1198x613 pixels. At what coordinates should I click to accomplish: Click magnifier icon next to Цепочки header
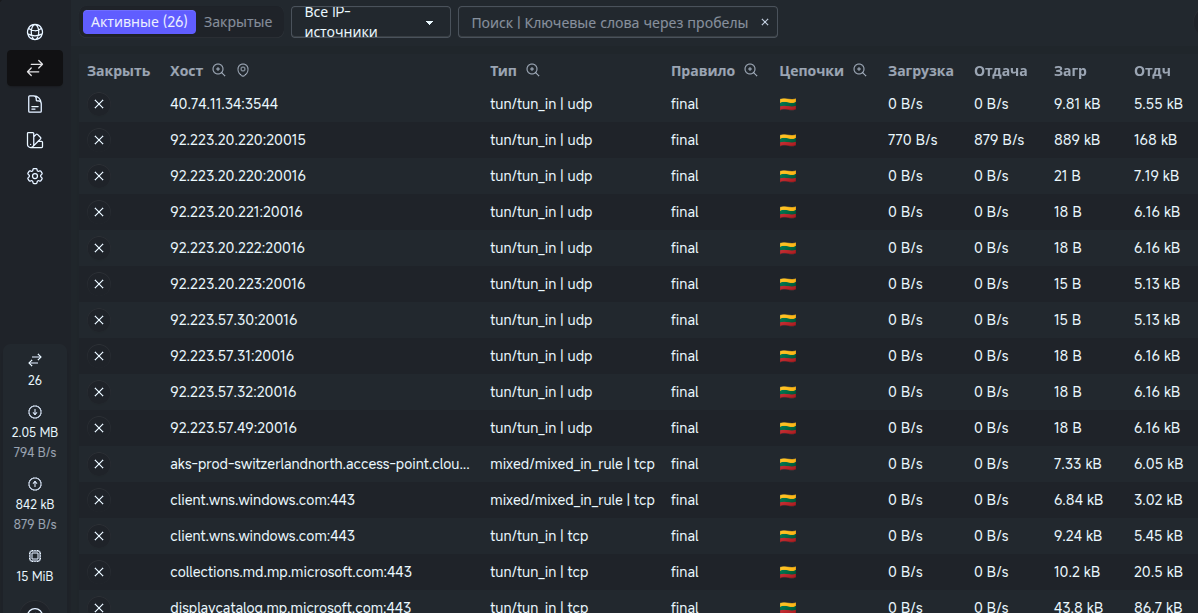[860, 70]
